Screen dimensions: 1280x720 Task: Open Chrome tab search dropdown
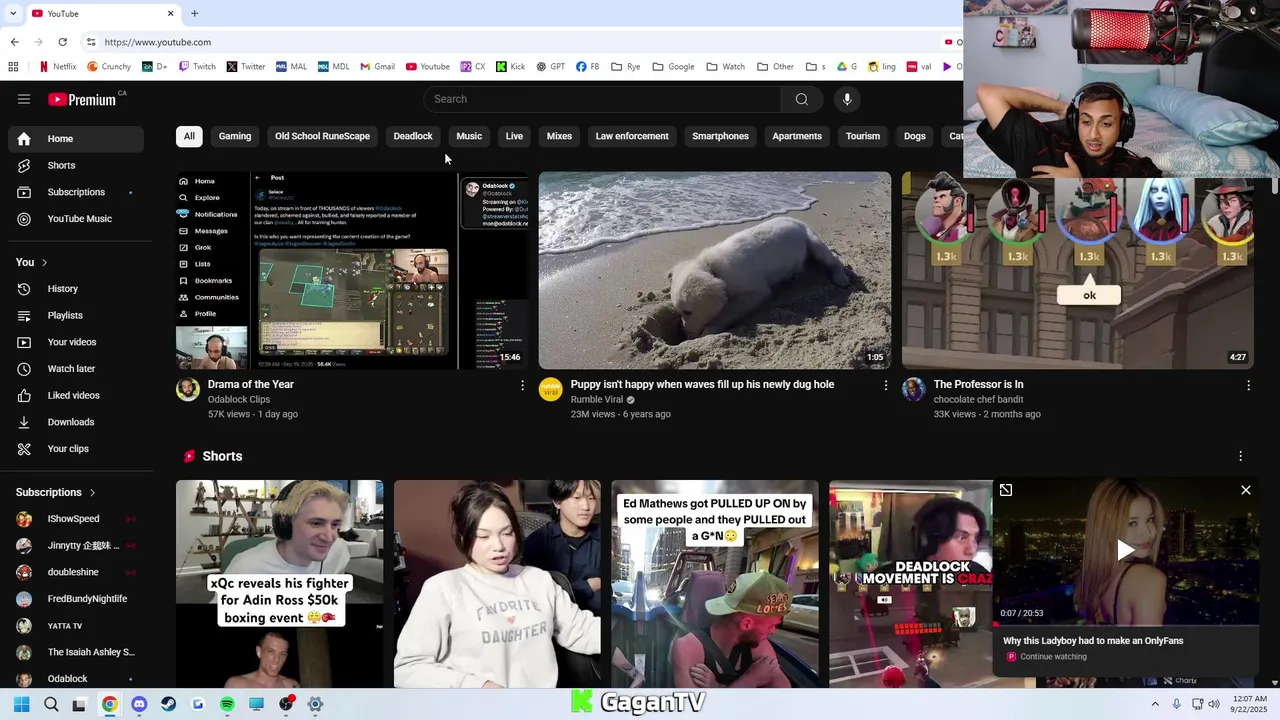13,13
